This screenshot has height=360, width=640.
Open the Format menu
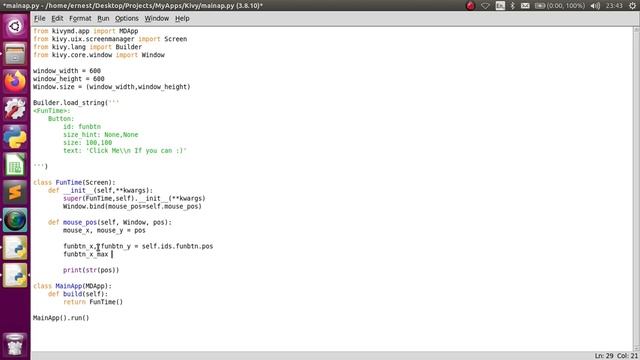pyautogui.click(x=80, y=18)
